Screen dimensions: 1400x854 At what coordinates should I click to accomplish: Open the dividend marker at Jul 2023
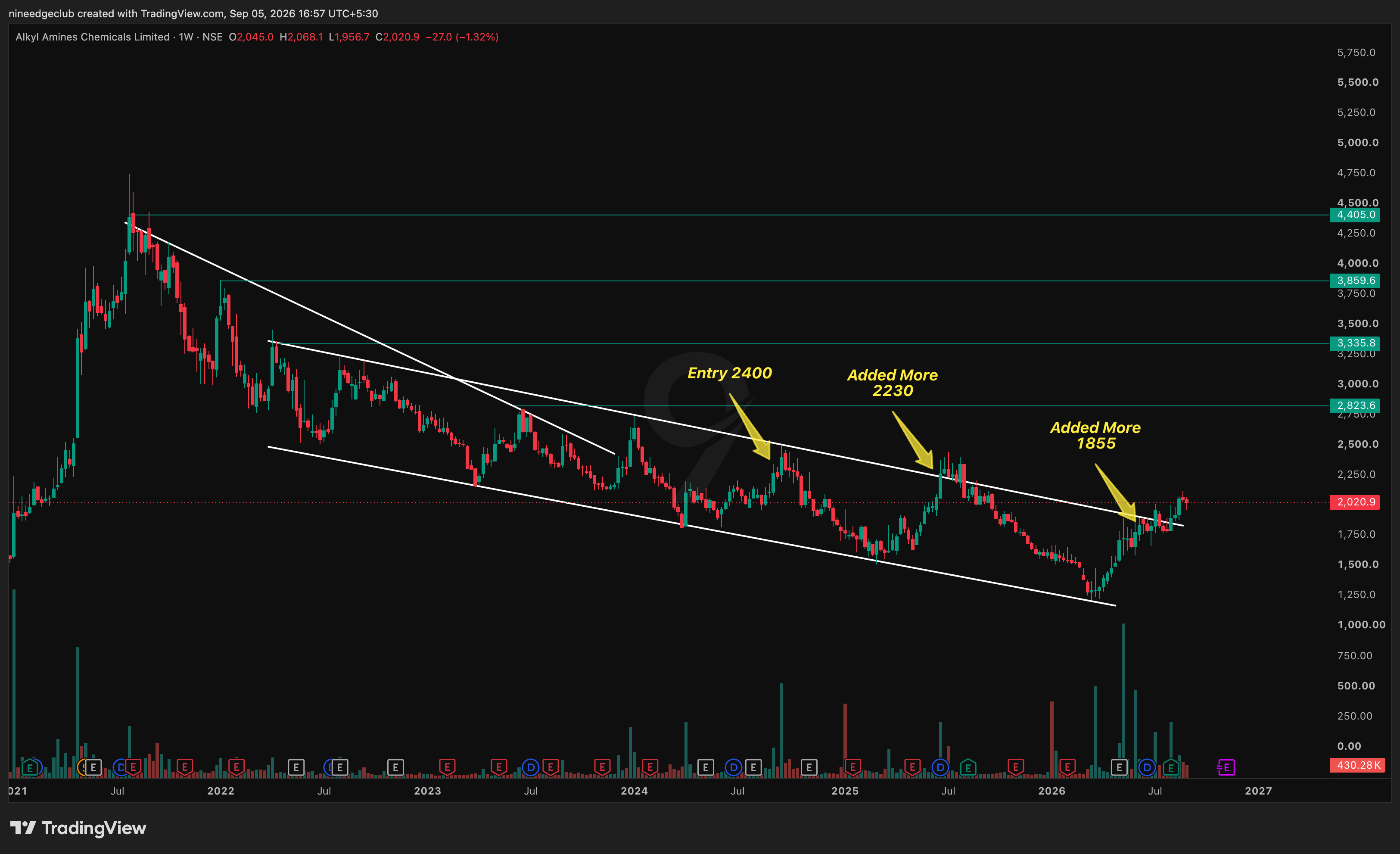pyautogui.click(x=530, y=768)
